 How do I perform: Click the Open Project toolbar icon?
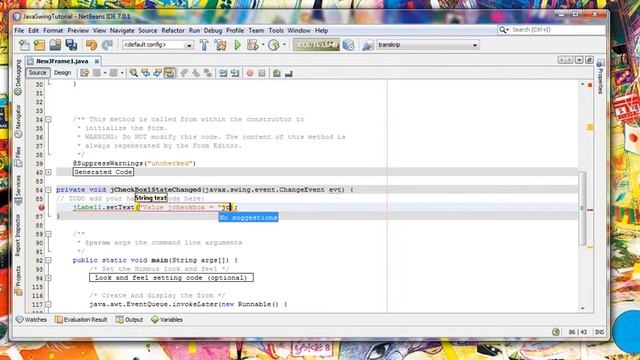pyautogui.click(x=55, y=45)
